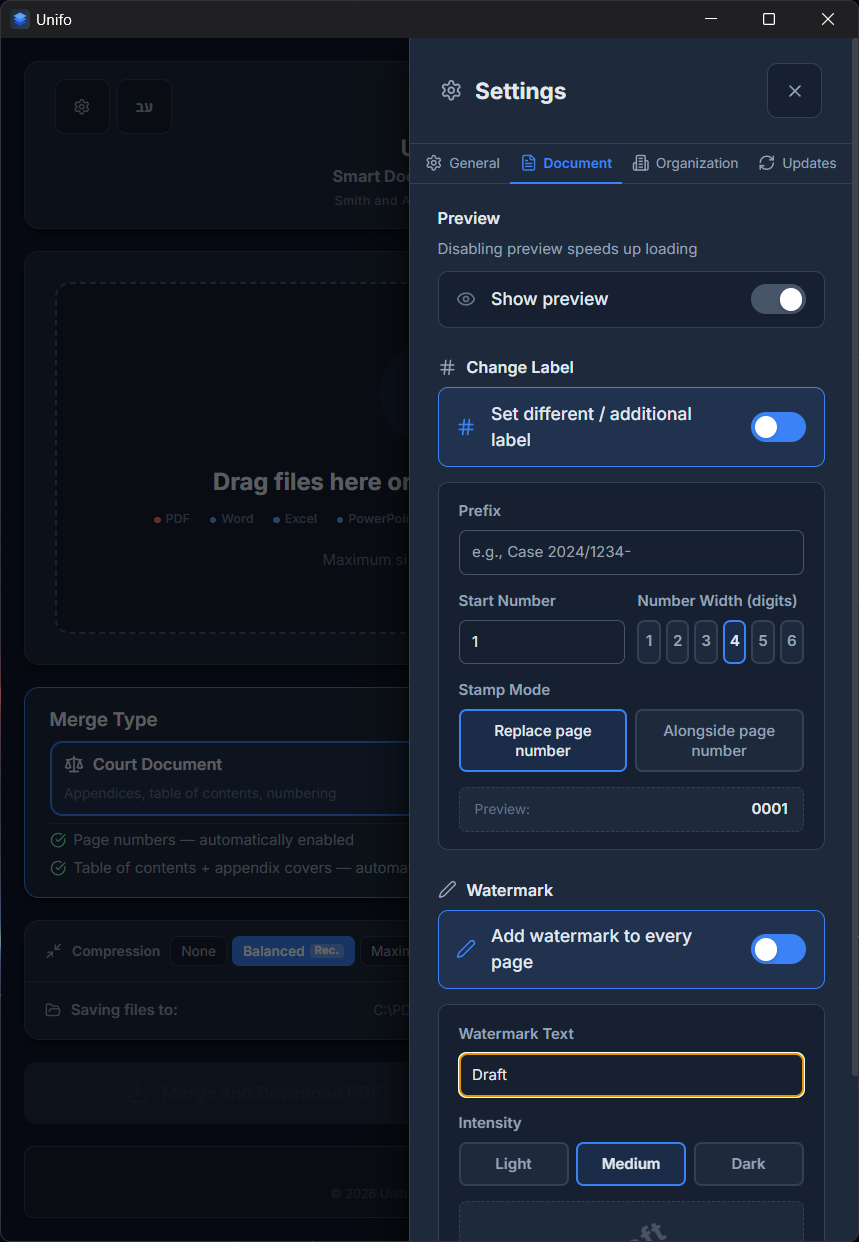859x1242 pixels.
Task: Disable Add watermark to every page
Action: (778, 949)
